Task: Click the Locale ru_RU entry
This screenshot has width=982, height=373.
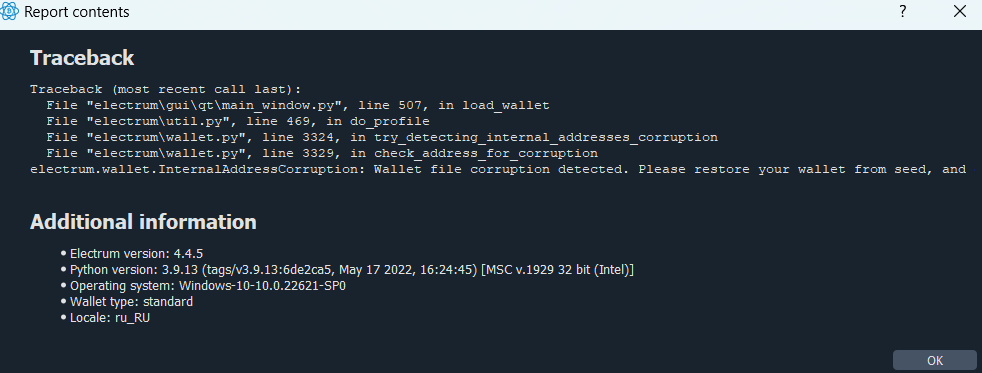Action: click(110, 318)
